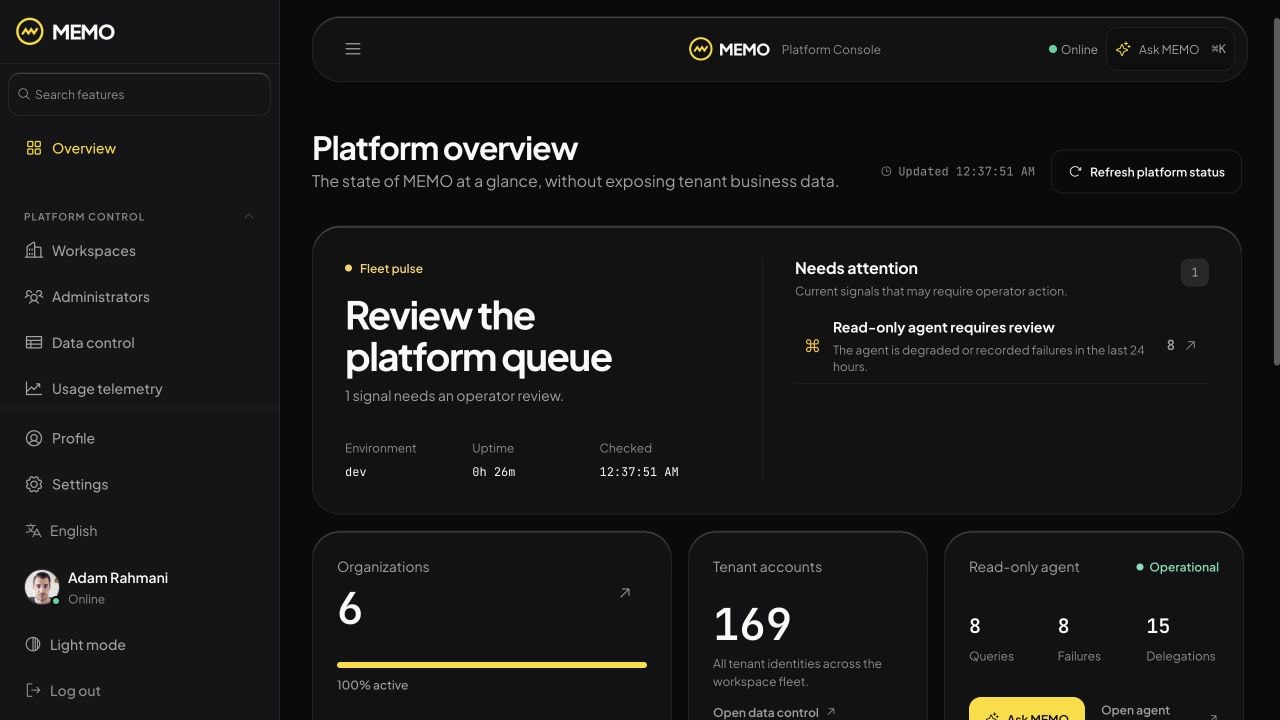1280x720 pixels.
Task: Click the Organizations 100% active progress bar
Action: 492,665
